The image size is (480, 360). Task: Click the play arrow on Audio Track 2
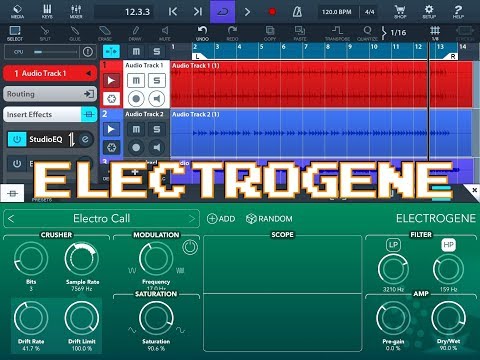click(x=111, y=129)
